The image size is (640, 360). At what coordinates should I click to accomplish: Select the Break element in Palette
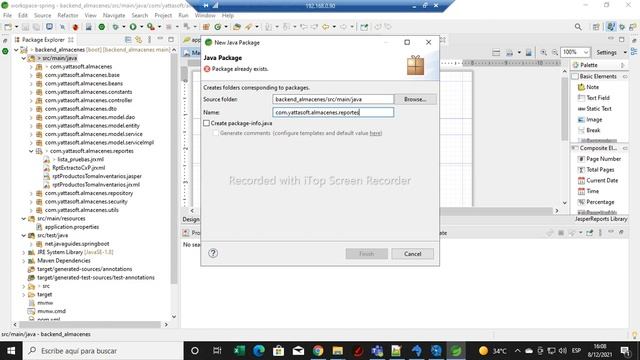589,131
